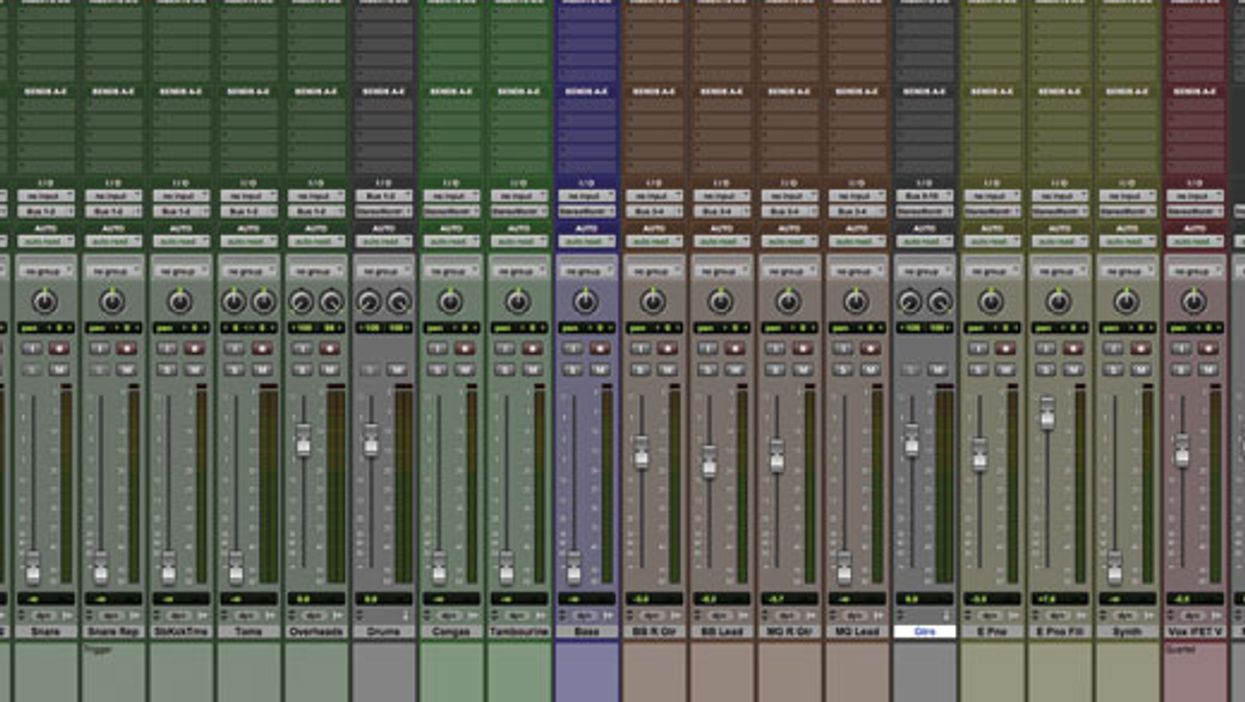Viewport: 1245px width, 702px height.
Task: Enable input monitoring on the Tambourine track
Action: (505, 348)
